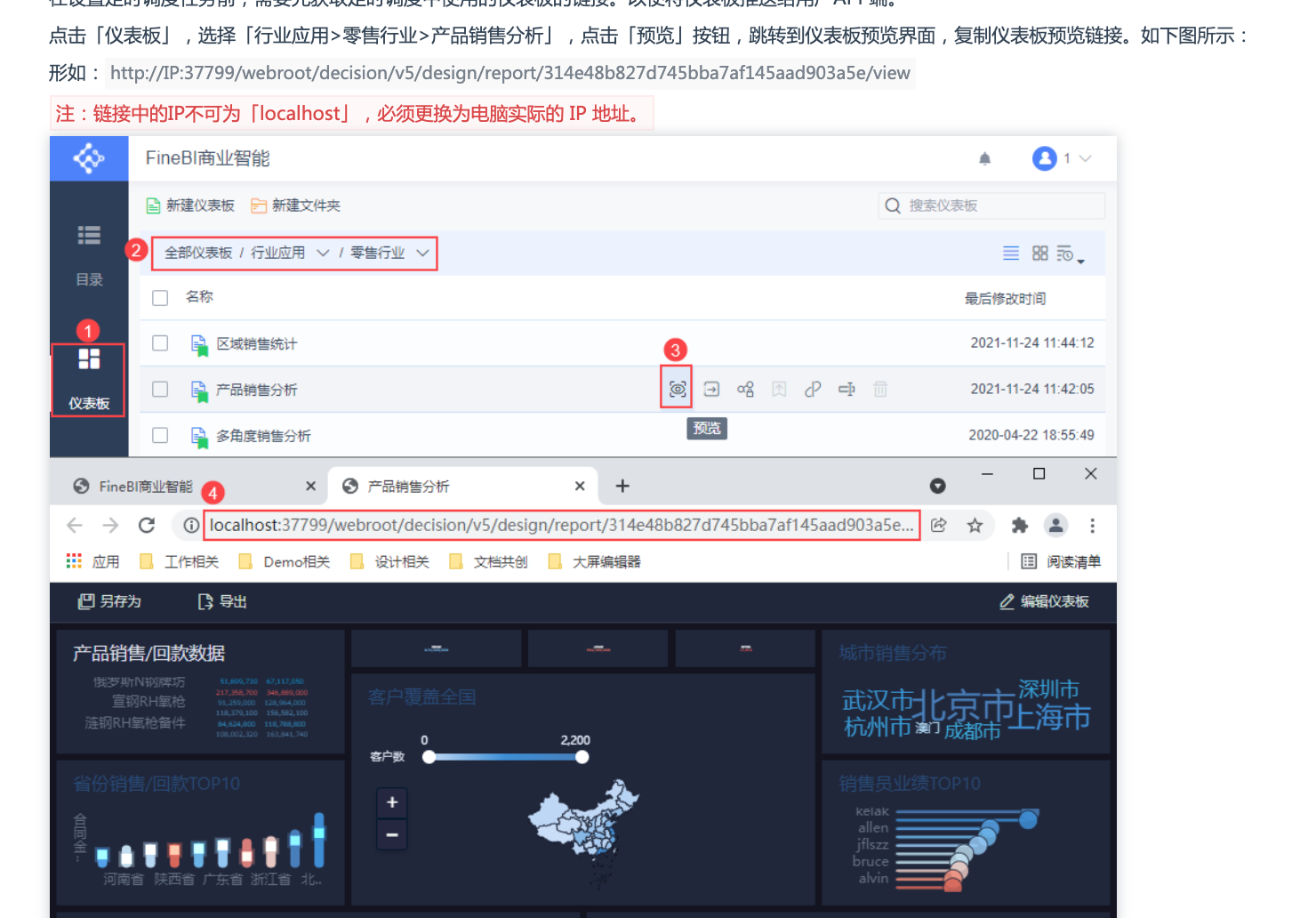Screen dimensions: 1316x918
Task: Check the 区域销售统计 row checkbox
Action: click(160, 343)
